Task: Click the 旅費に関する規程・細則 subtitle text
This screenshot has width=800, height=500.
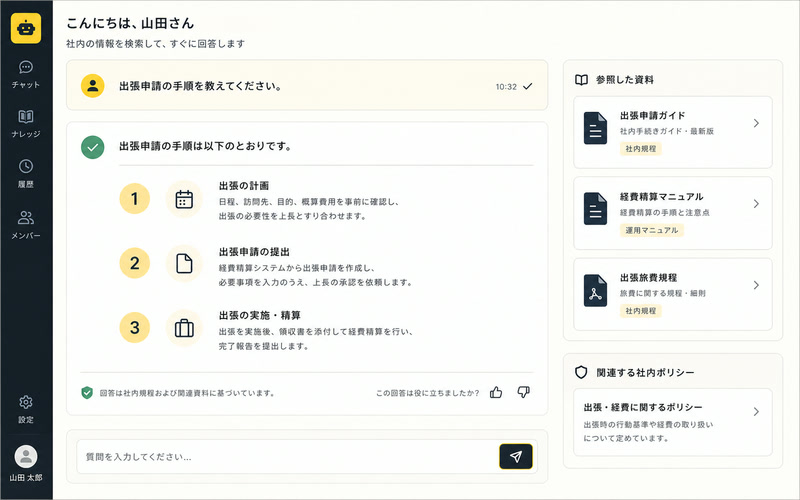Action: pos(663,293)
